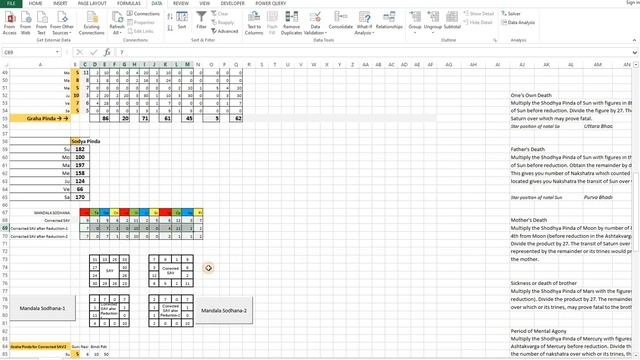Click the Consolidate icon
The width and height of the screenshot is (640, 360).
(x=340, y=20)
